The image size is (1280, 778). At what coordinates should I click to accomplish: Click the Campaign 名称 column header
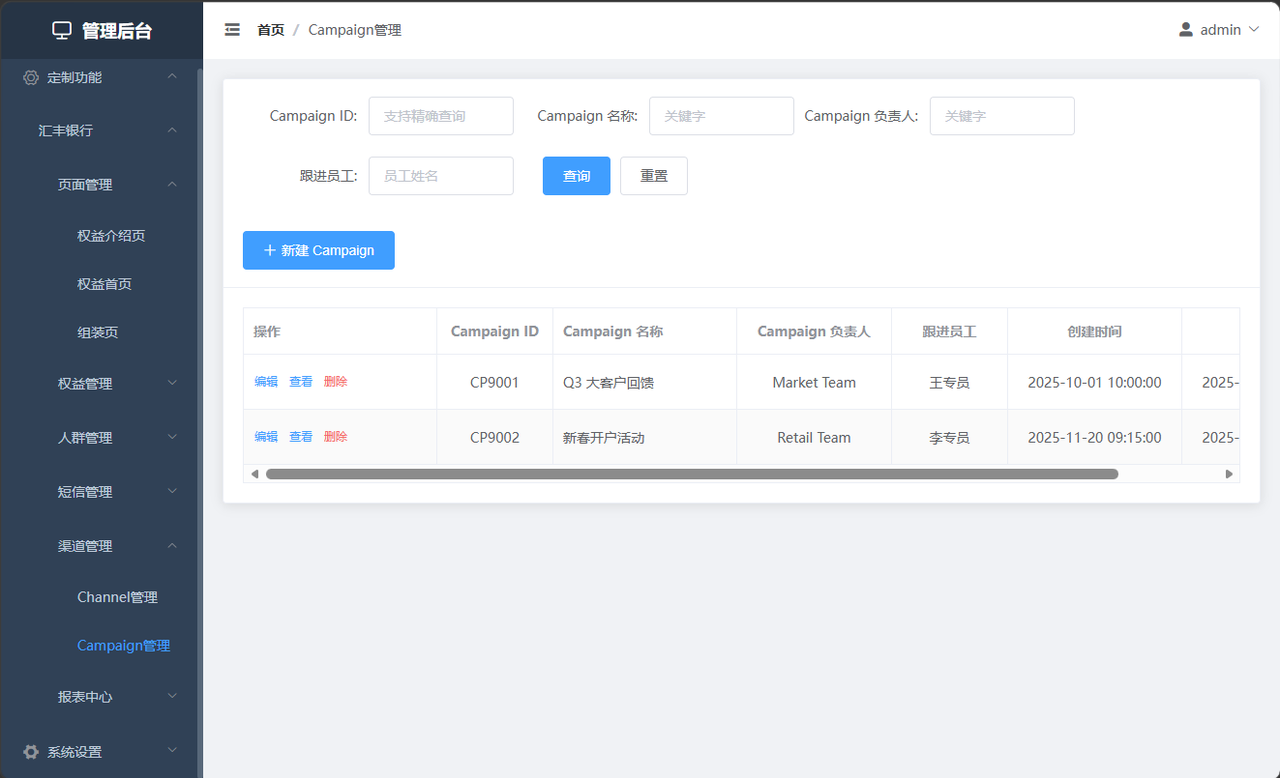click(645, 331)
